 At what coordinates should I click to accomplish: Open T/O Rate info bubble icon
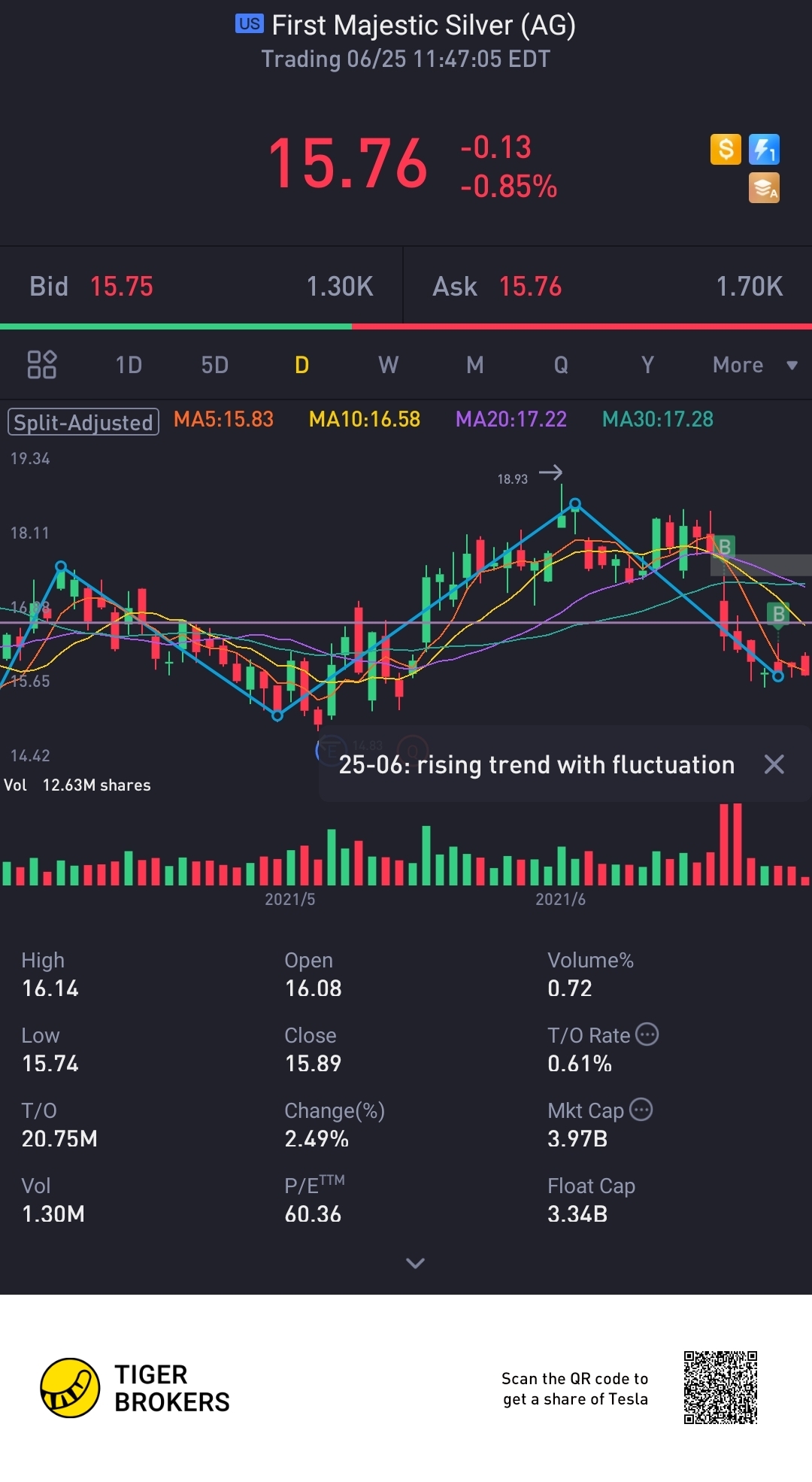pyautogui.click(x=647, y=1034)
